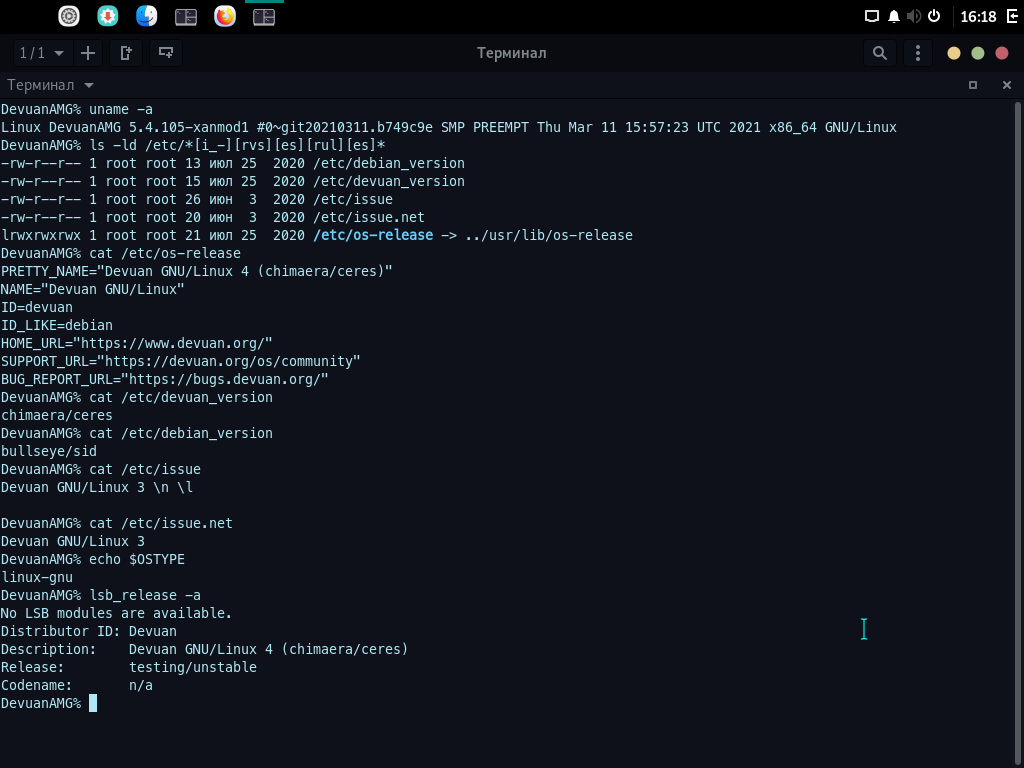This screenshot has height=768, width=1024.
Task: Launch Firefox from the top panel
Action: tap(225, 16)
